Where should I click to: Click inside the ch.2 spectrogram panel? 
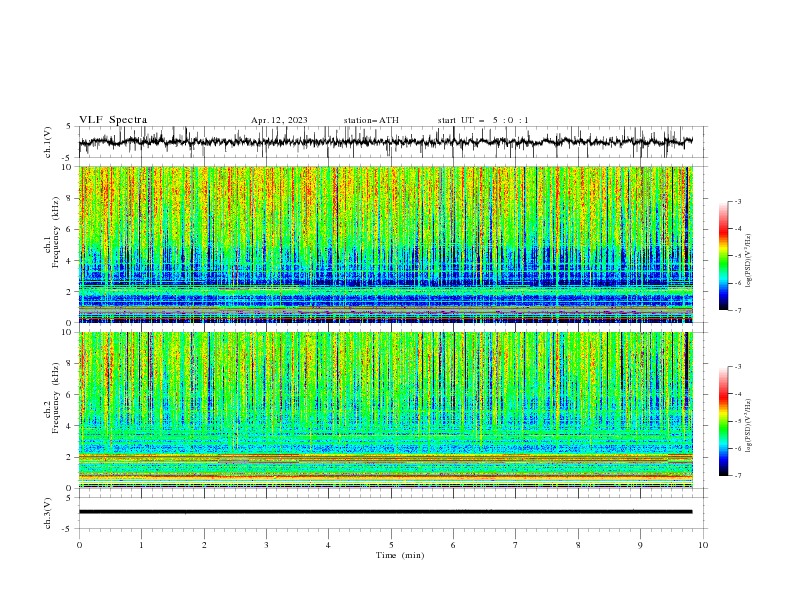click(385, 410)
